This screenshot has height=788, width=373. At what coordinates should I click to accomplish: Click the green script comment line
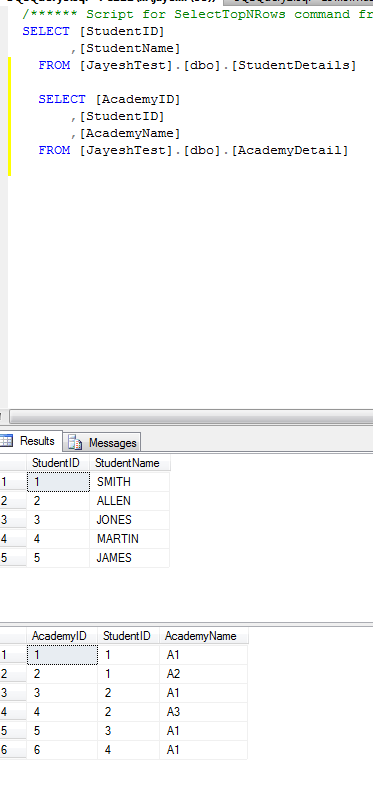click(197, 14)
